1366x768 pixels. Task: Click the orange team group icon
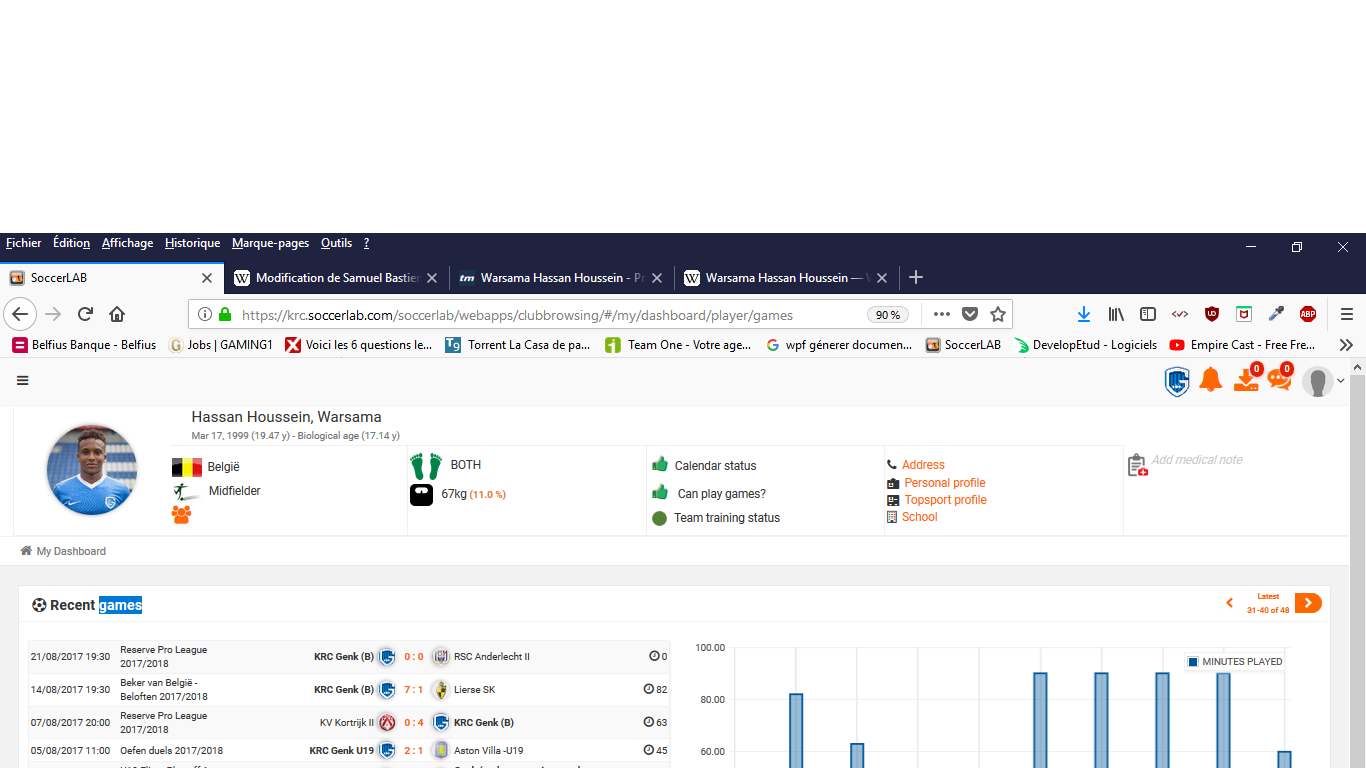[x=181, y=515]
